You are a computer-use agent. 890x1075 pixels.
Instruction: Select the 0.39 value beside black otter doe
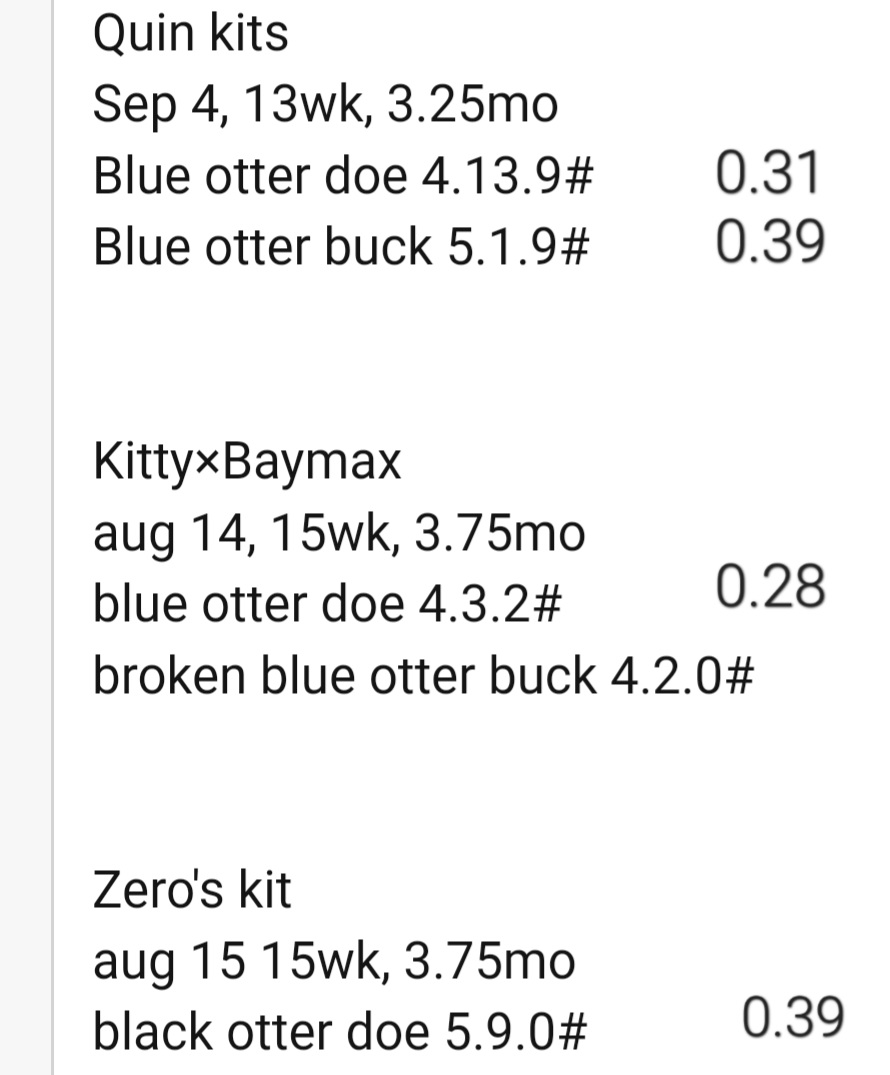793,1017
